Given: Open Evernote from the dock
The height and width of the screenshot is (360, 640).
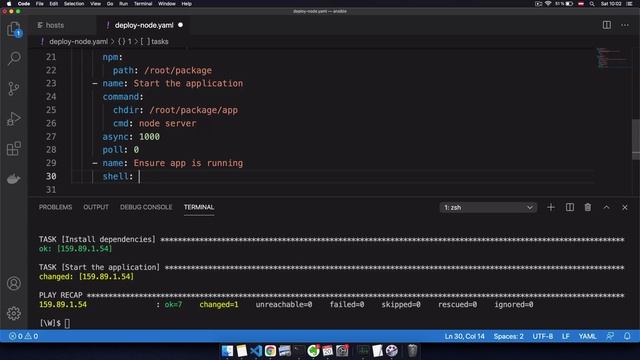Looking at the screenshot, I should pos(313,351).
